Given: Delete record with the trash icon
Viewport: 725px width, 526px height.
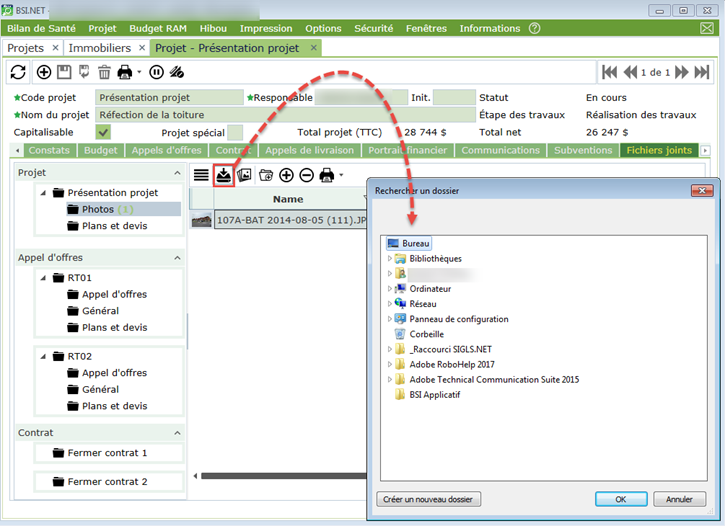Looking at the screenshot, I should click(104, 72).
